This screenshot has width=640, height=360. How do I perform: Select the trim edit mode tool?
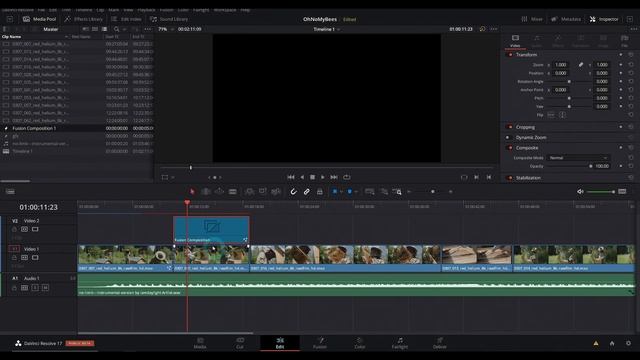(x=206, y=191)
